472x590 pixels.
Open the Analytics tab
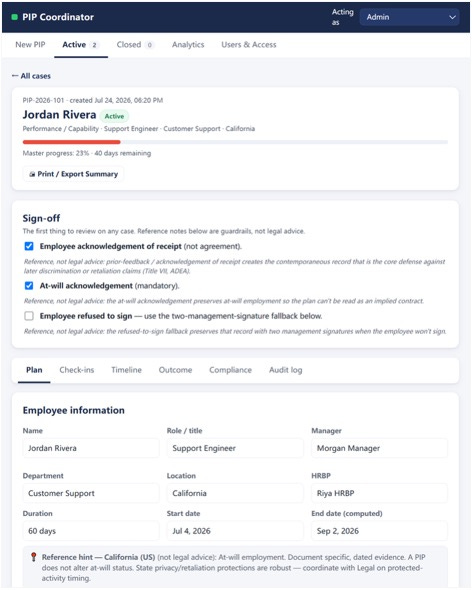188,45
